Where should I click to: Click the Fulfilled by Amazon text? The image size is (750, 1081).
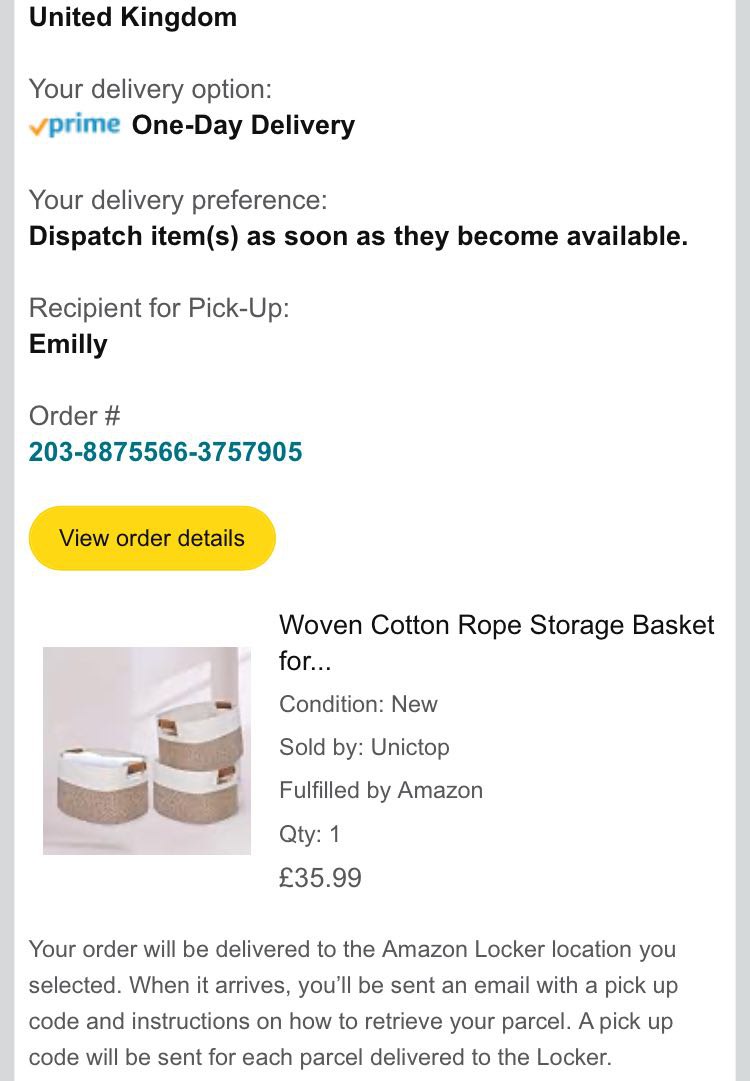tap(380, 790)
